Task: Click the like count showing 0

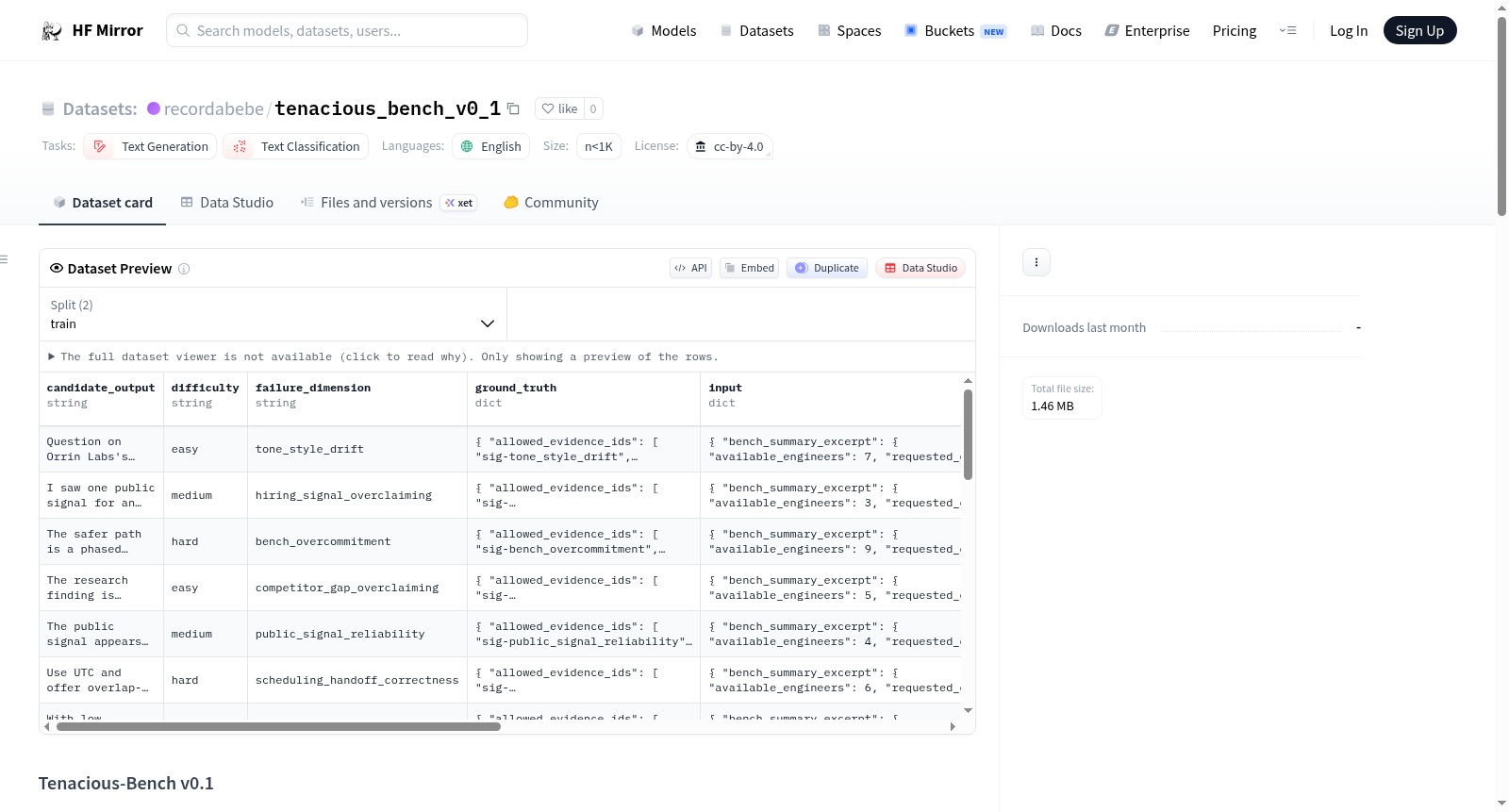Action: click(x=593, y=108)
